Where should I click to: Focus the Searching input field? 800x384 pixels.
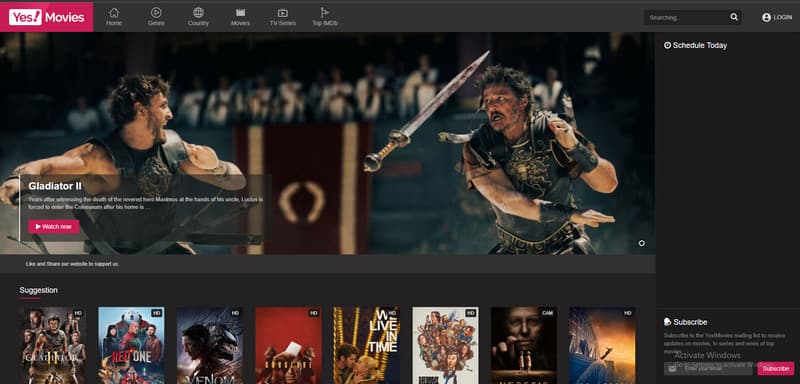pyautogui.click(x=686, y=17)
